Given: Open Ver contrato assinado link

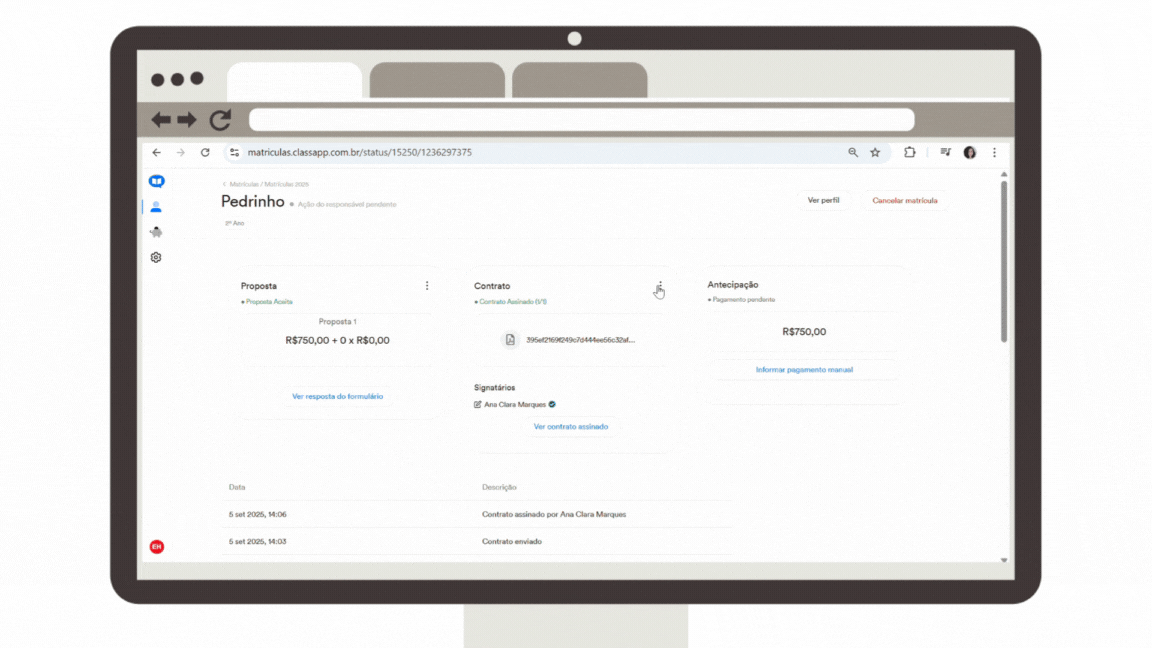Looking at the screenshot, I should coord(571,427).
